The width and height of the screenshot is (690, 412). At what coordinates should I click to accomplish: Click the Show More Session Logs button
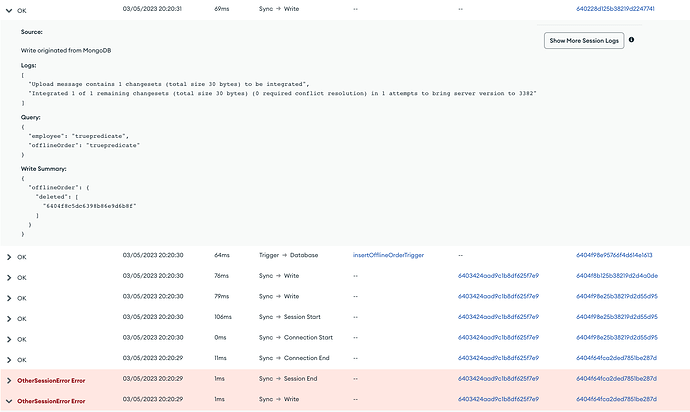[x=582, y=41]
